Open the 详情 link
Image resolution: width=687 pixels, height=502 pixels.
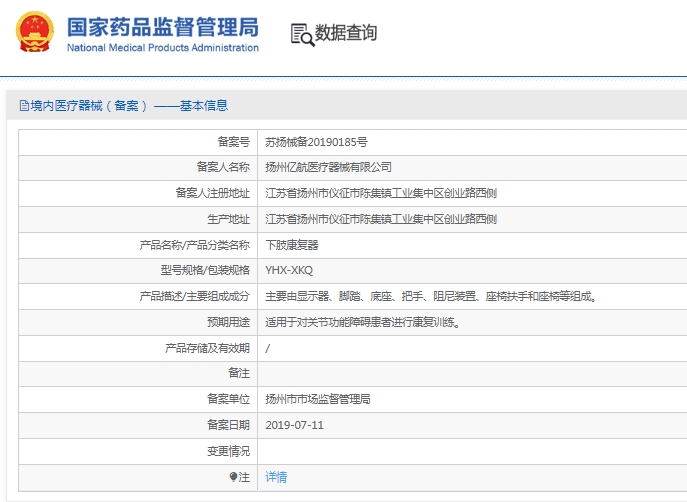[276, 477]
